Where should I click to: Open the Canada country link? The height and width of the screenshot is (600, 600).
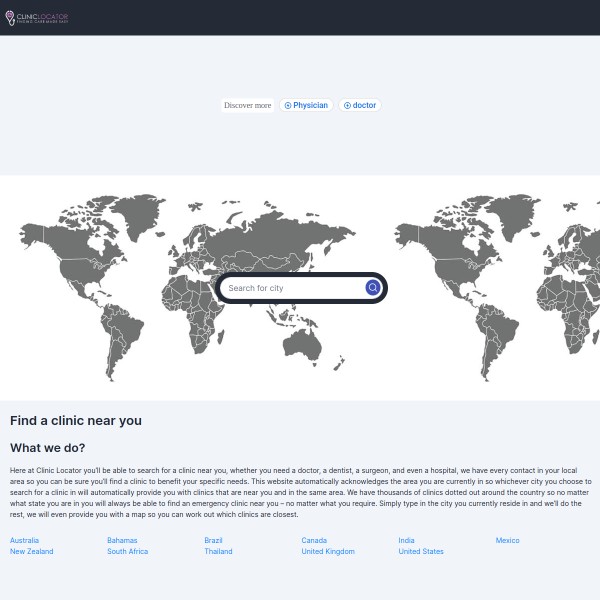click(314, 540)
